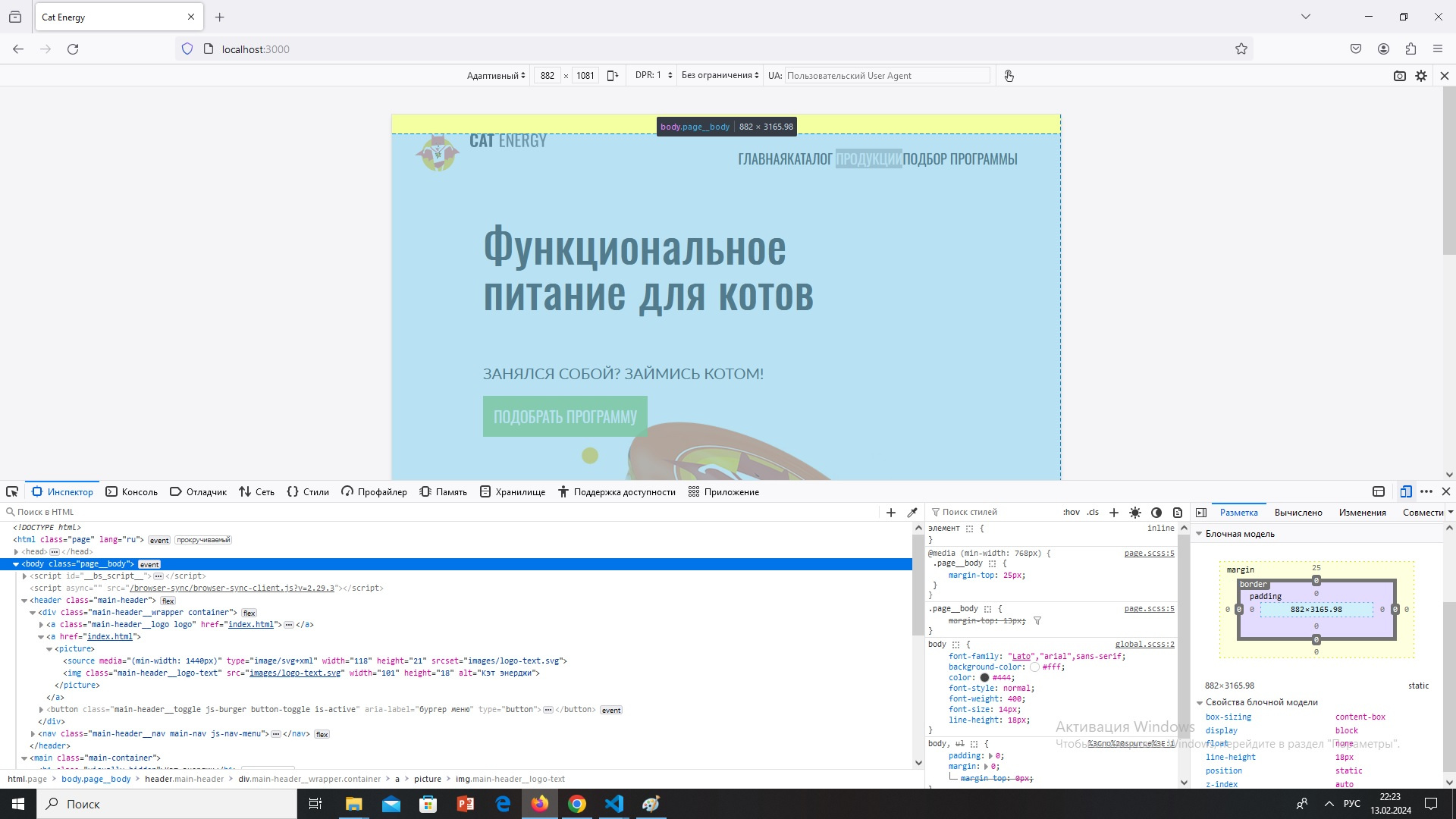Screen dimensions: 1456x819
Task: Open the Отладчик (Debugger) tab
Action: pos(199,491)
